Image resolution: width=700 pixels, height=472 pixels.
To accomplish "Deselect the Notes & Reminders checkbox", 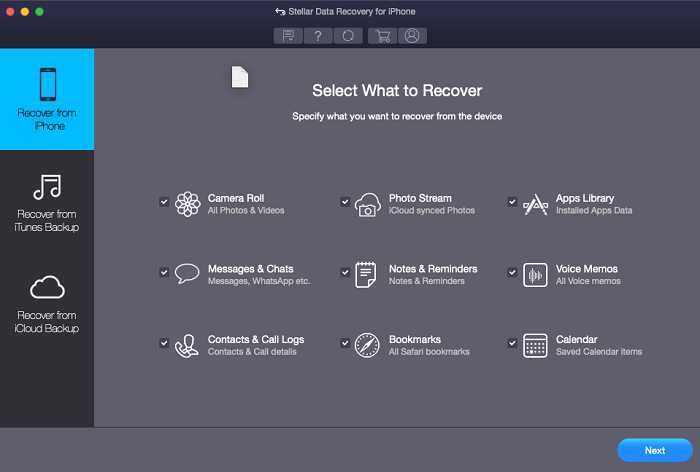I will pos(345,271).
